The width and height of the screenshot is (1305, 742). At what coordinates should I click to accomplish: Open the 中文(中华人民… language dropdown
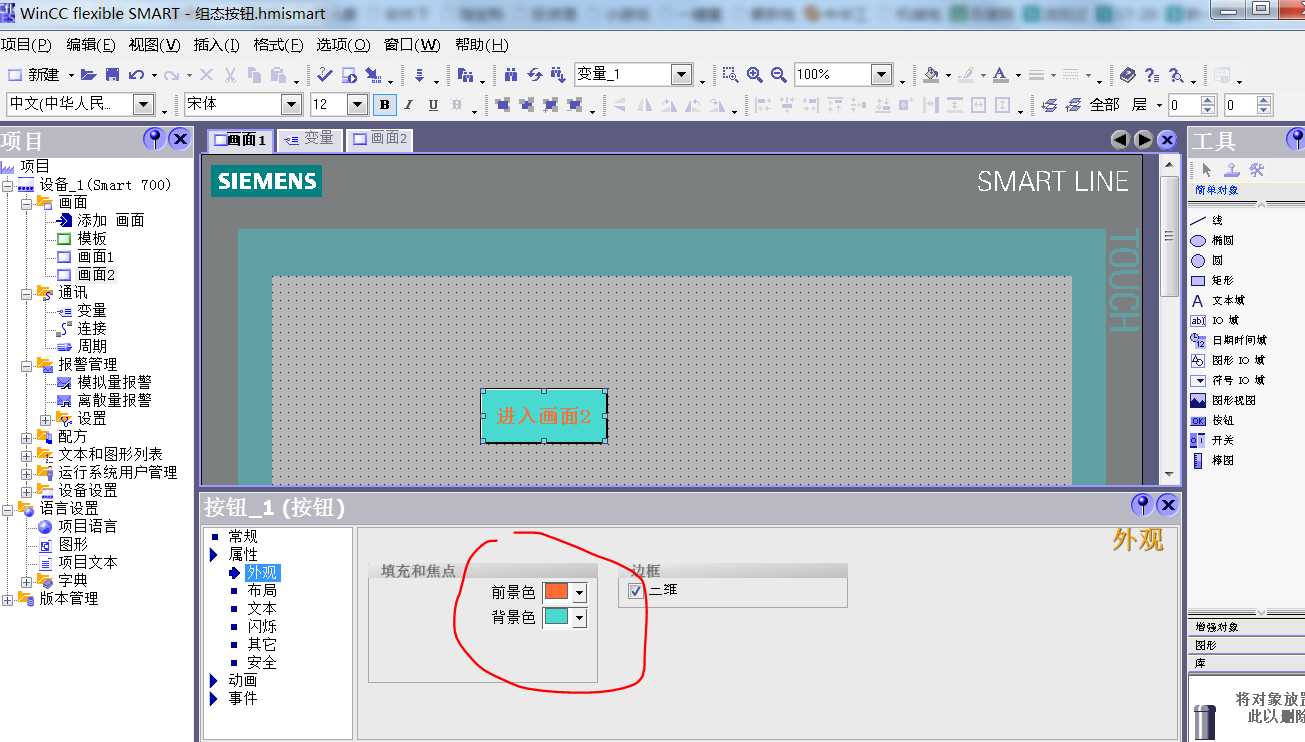143,104
